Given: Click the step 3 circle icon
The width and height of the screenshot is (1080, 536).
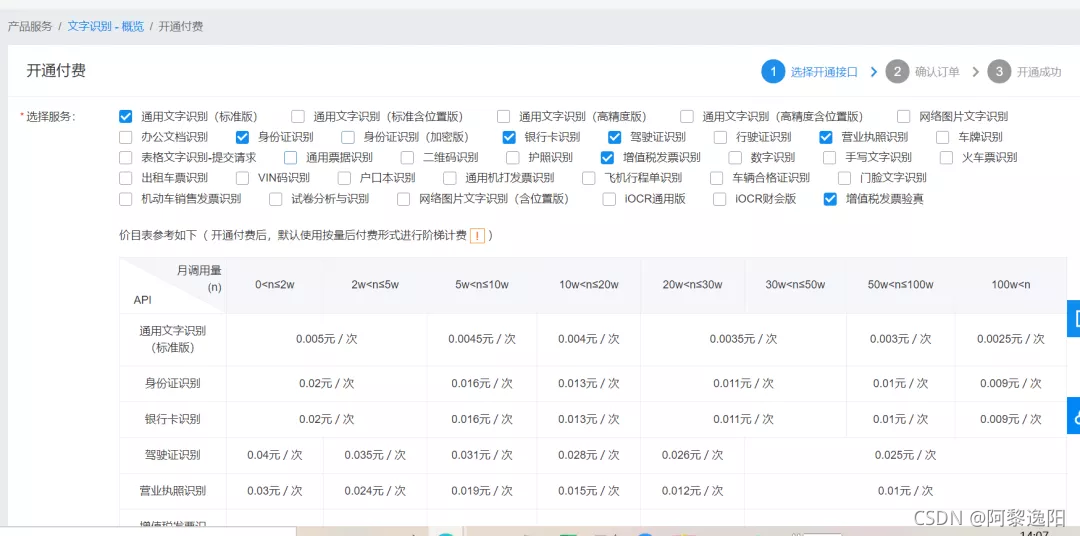Looking at the screenshot, I should tap(999, 72).
